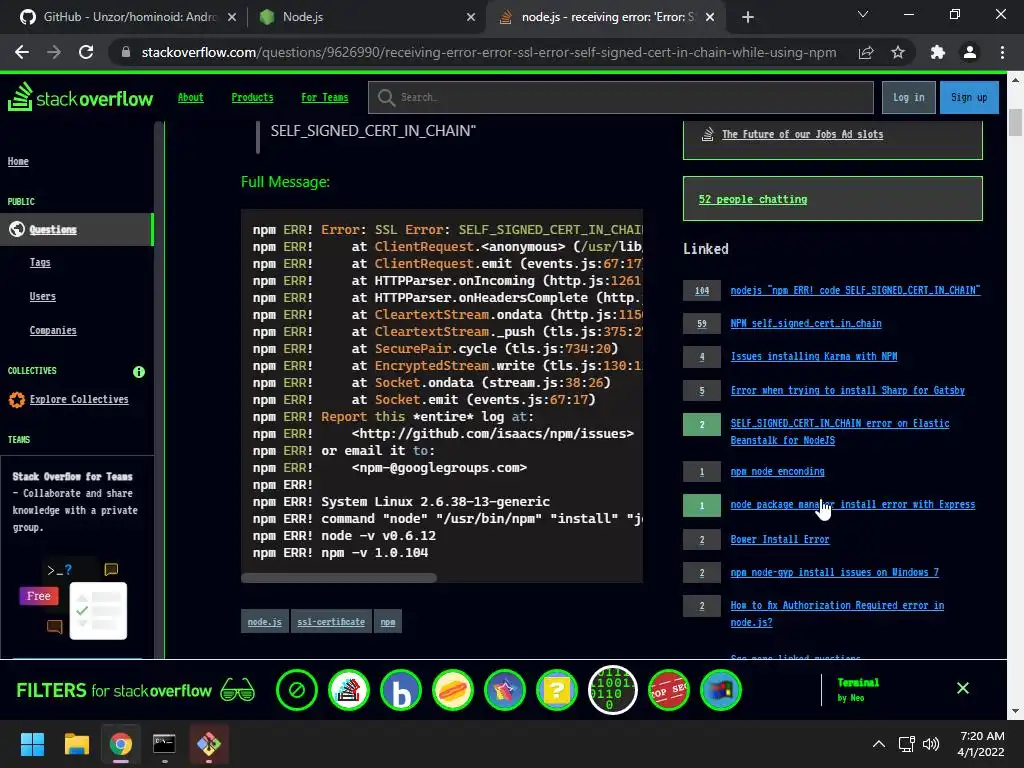The width and height of the screenshot is (1024, 768).
Task: Reload the page
Action: click(86, 52)
